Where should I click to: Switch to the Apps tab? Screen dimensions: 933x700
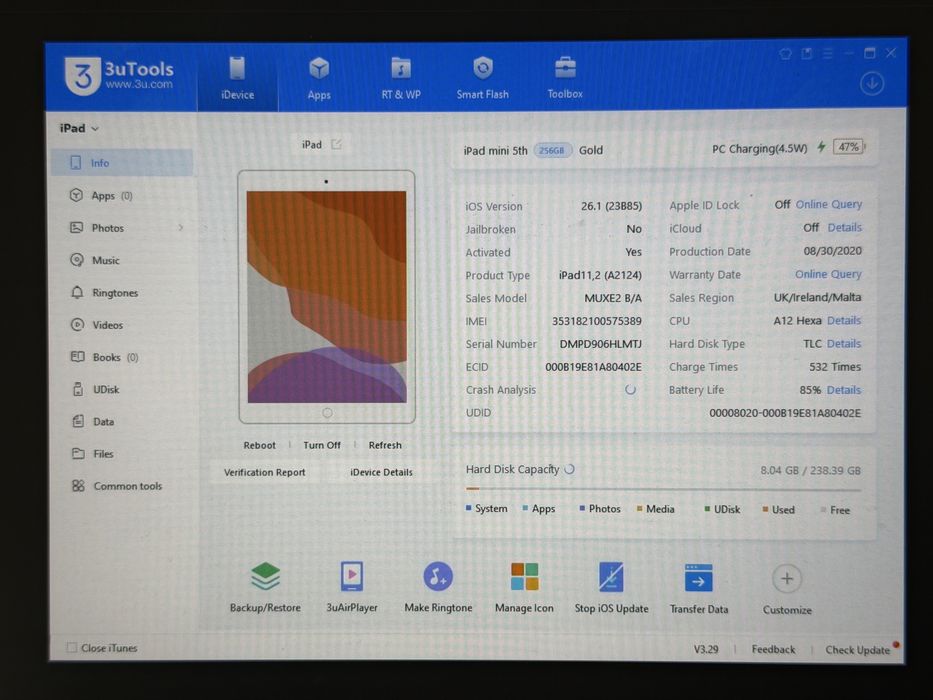(319, 78)
